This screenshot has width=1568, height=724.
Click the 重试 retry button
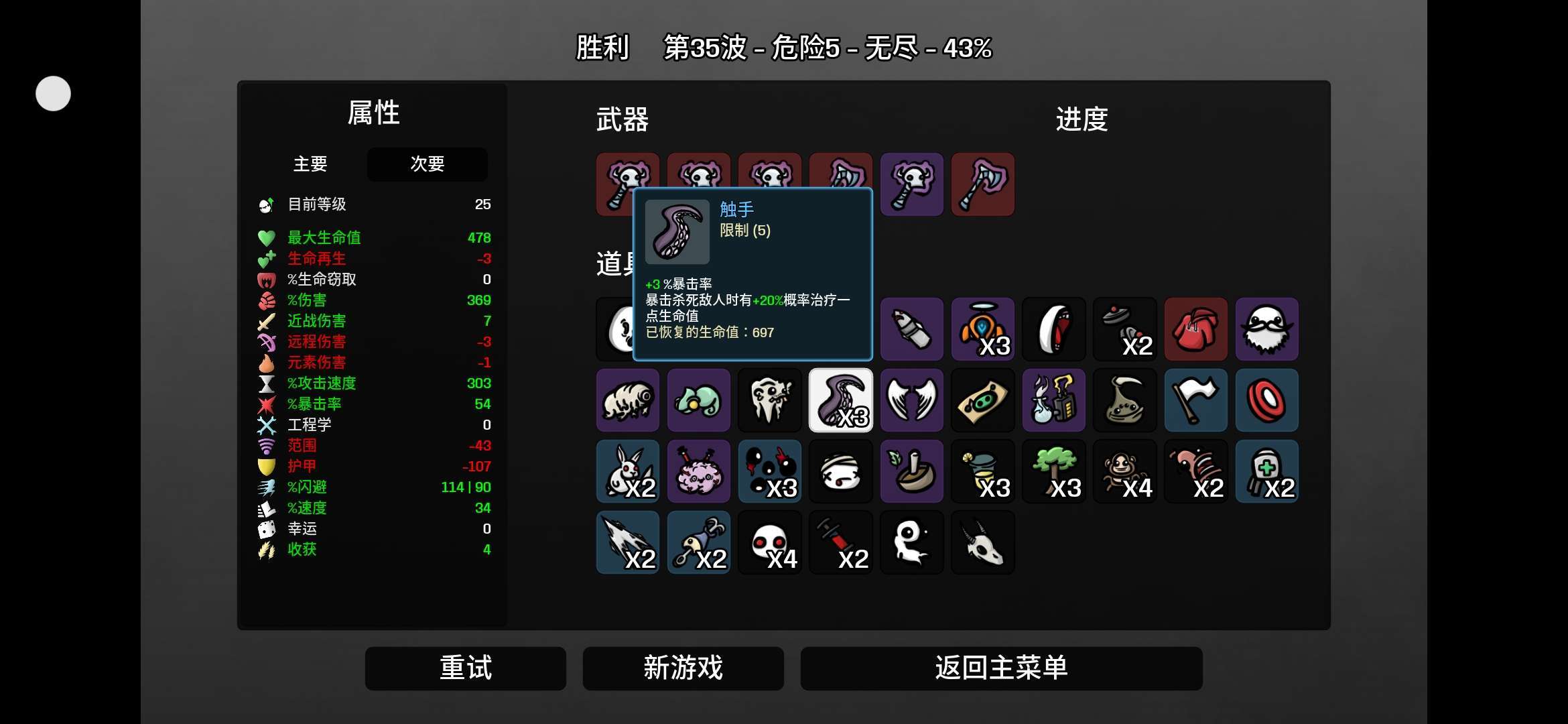click(x=466, y=668)
